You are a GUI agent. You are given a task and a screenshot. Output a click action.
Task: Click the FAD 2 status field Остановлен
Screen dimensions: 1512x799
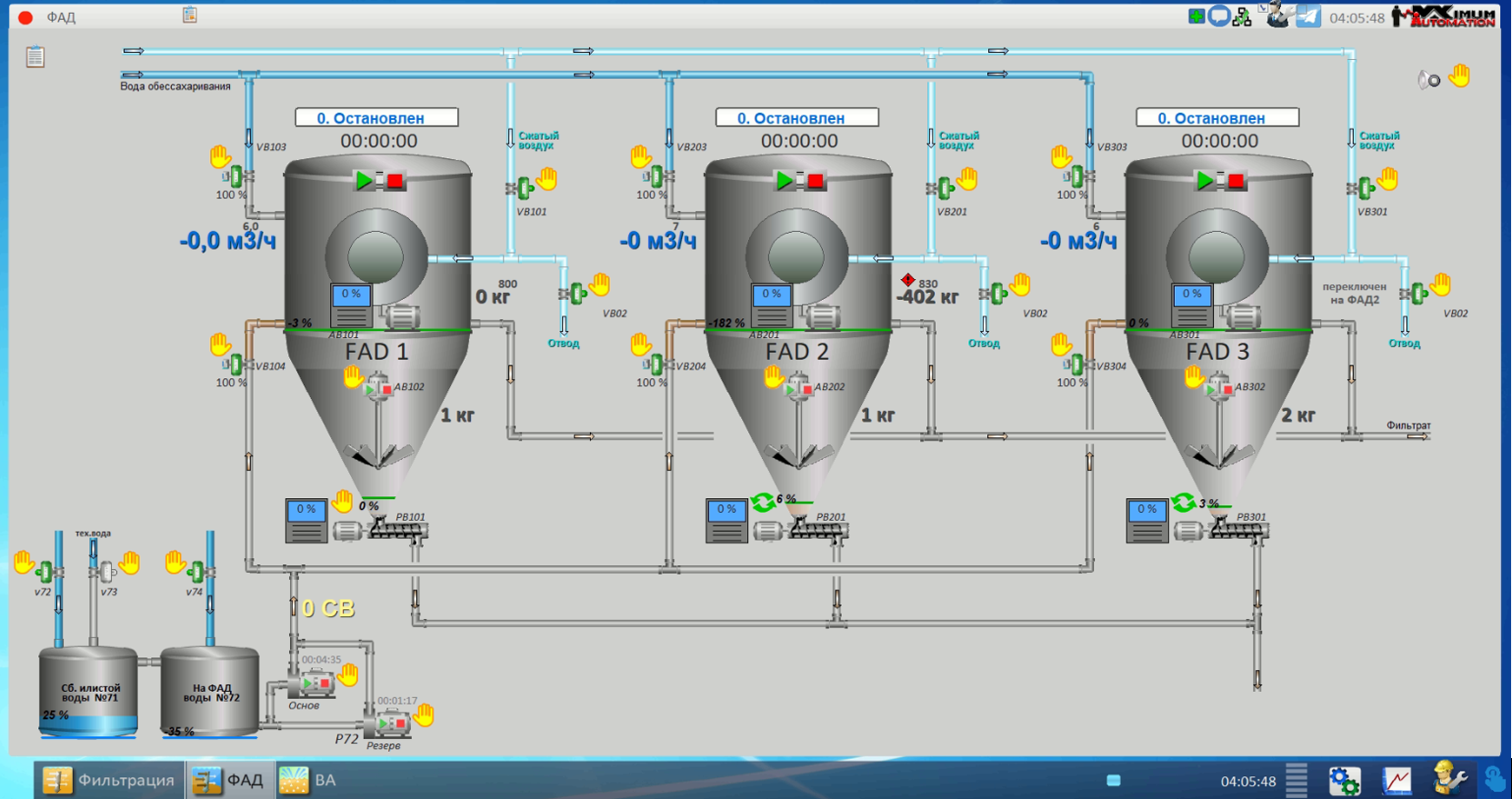coord(797,117)
